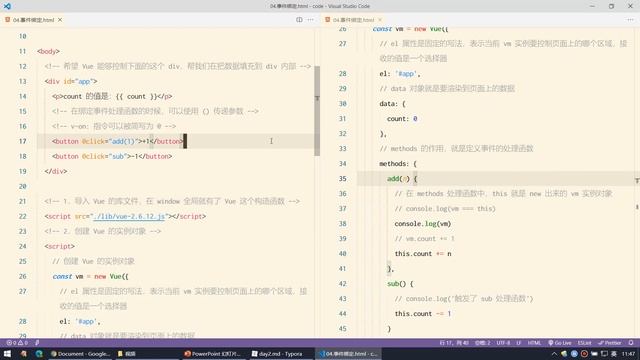Open Edge browser from taskbar
Image resolution: width=640 pixels, height=360 pixels.
[x=39, y=353]
